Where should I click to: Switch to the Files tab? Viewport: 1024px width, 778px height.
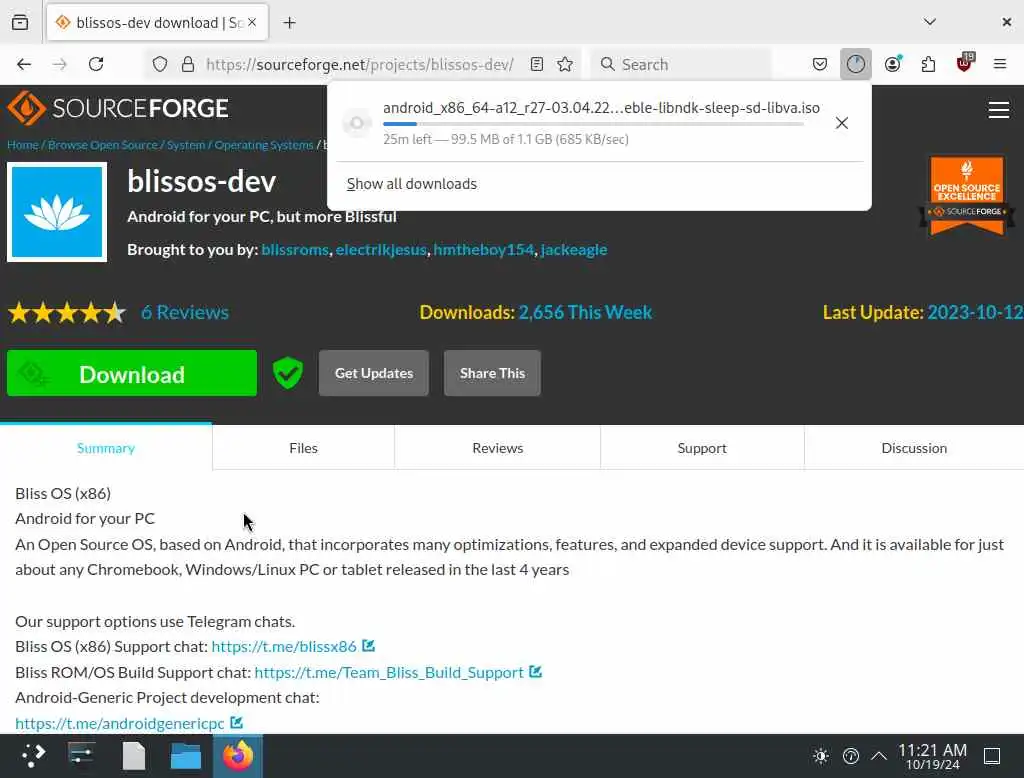[x=303, y=447]
